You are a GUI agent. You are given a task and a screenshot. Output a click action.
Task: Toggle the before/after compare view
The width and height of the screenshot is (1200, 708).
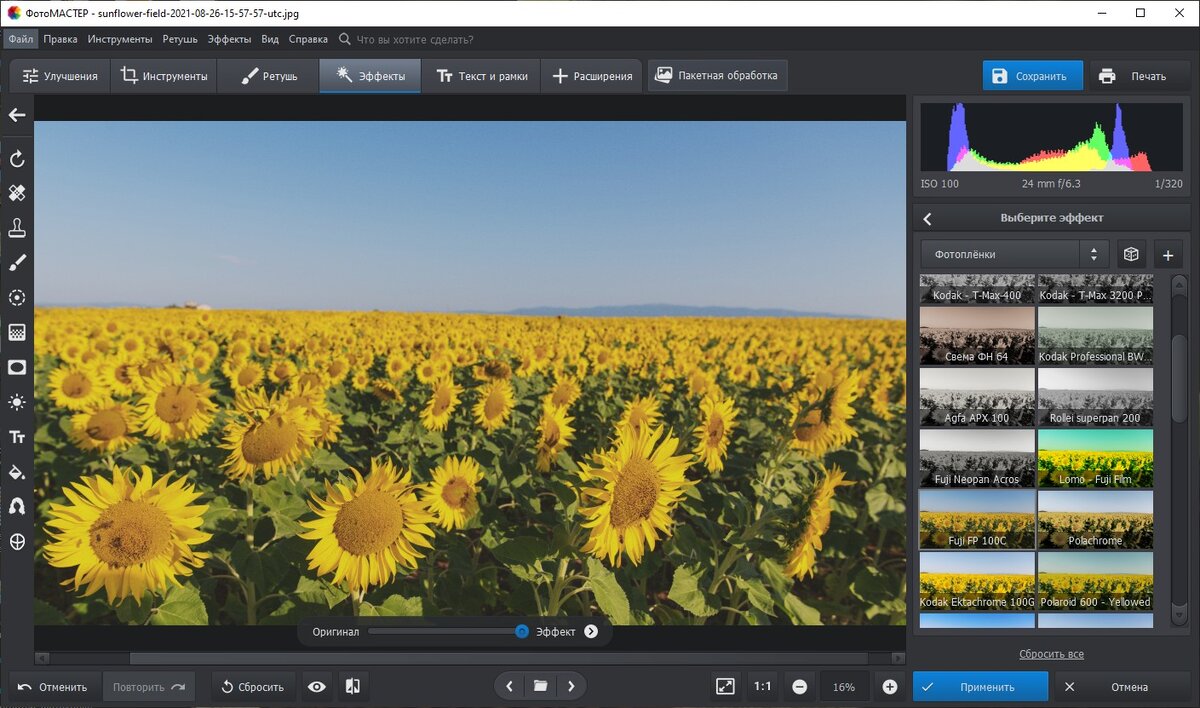pyautogui.click(x=352, y=686)
